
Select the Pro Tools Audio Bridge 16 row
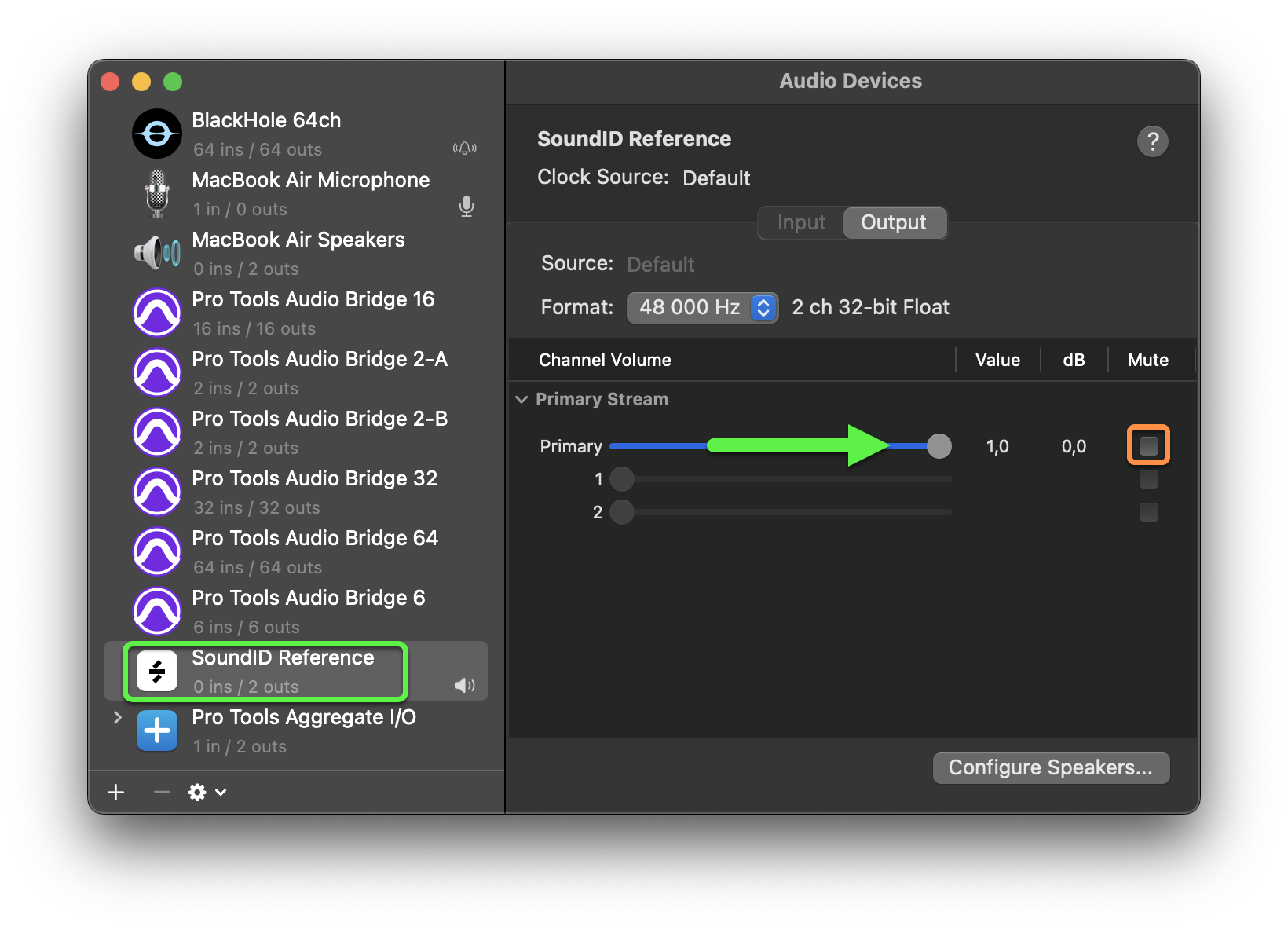(296, 313)
